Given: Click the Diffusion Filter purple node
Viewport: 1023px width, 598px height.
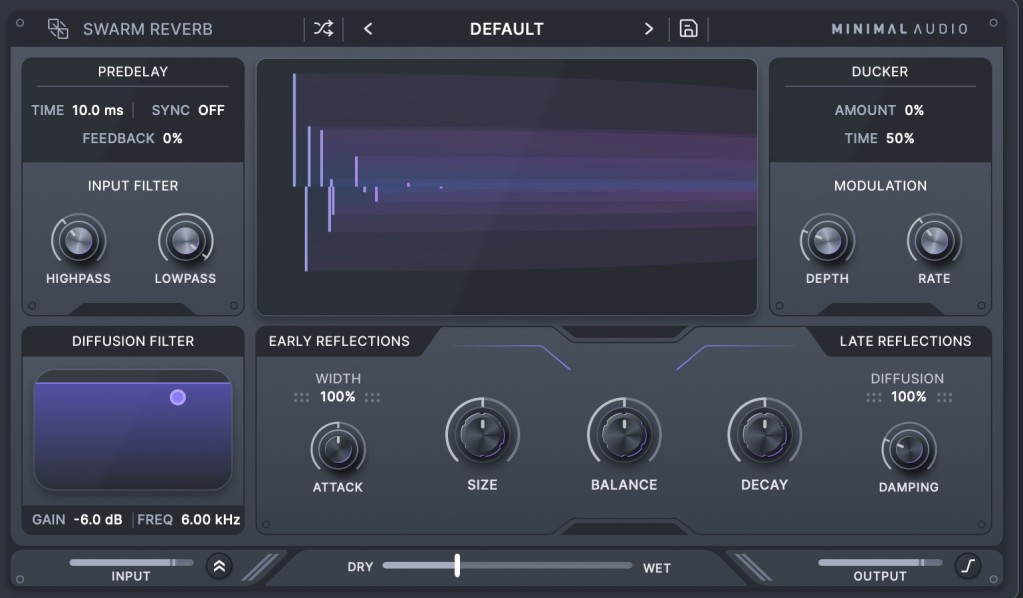Looking at the screenshot, I should point(178,397).
